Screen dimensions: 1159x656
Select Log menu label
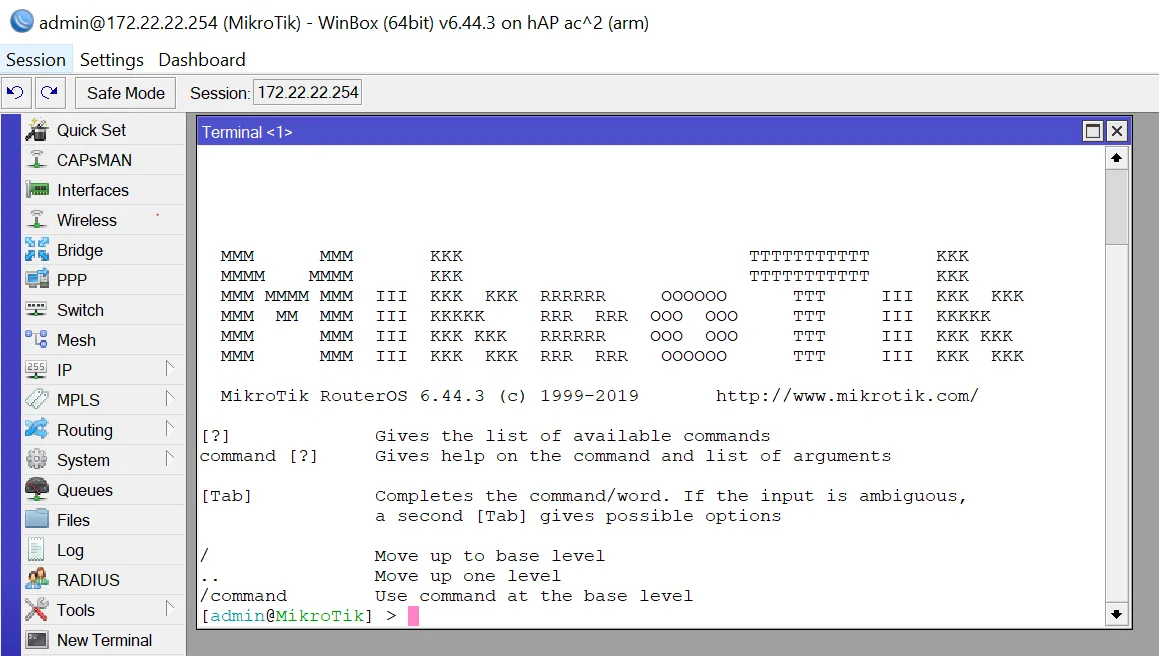click(70, 550)
